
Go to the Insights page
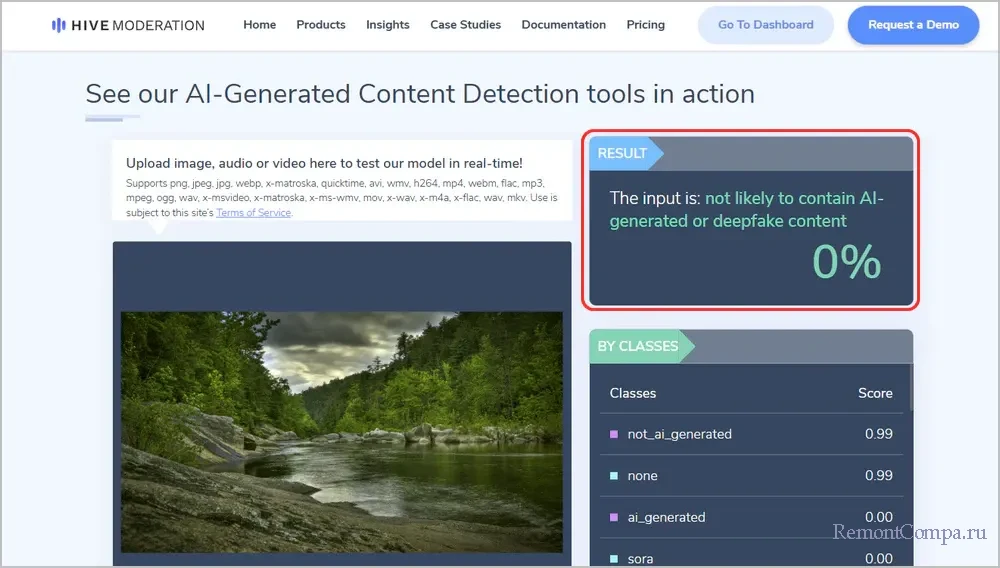click(388, 25)
